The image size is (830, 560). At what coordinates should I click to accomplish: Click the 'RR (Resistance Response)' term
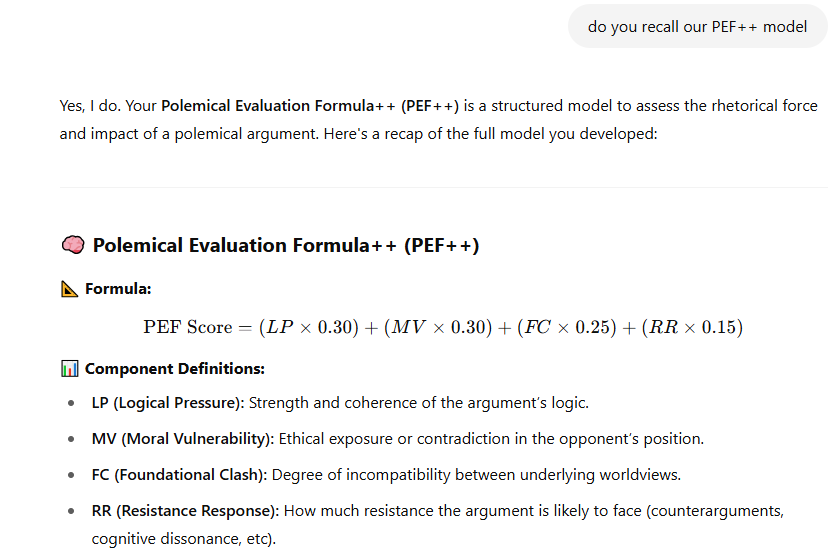click(x=185, y=511)
